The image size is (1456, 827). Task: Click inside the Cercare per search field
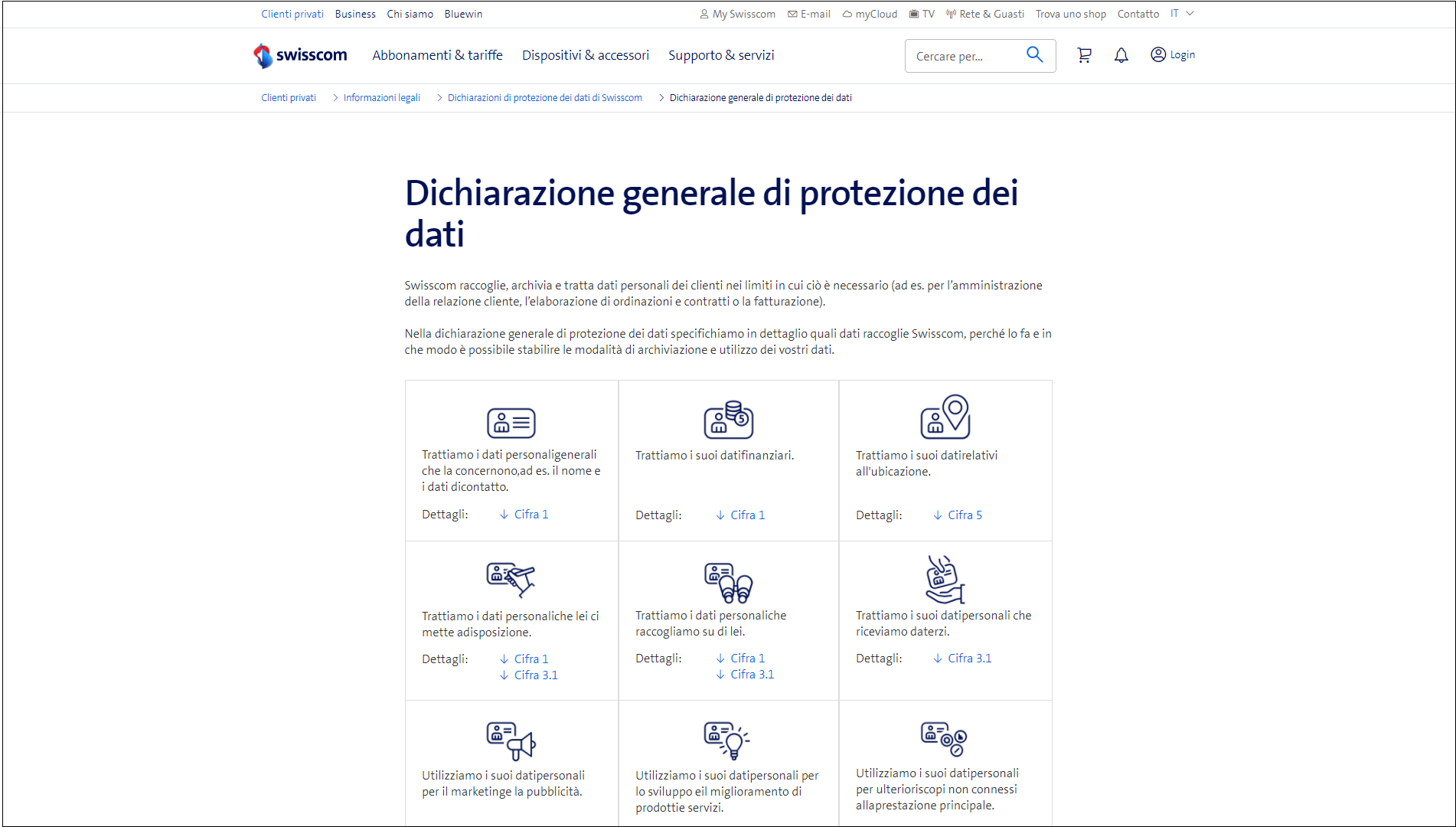point(961,55)
